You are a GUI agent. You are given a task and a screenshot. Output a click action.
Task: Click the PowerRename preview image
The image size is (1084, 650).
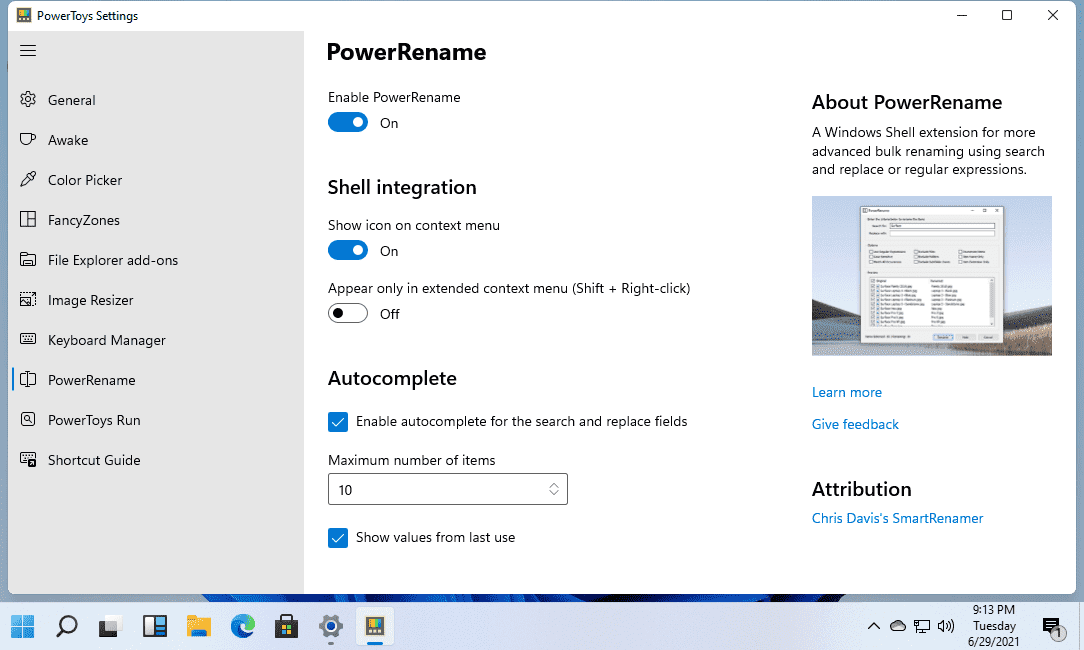point(931,275)
